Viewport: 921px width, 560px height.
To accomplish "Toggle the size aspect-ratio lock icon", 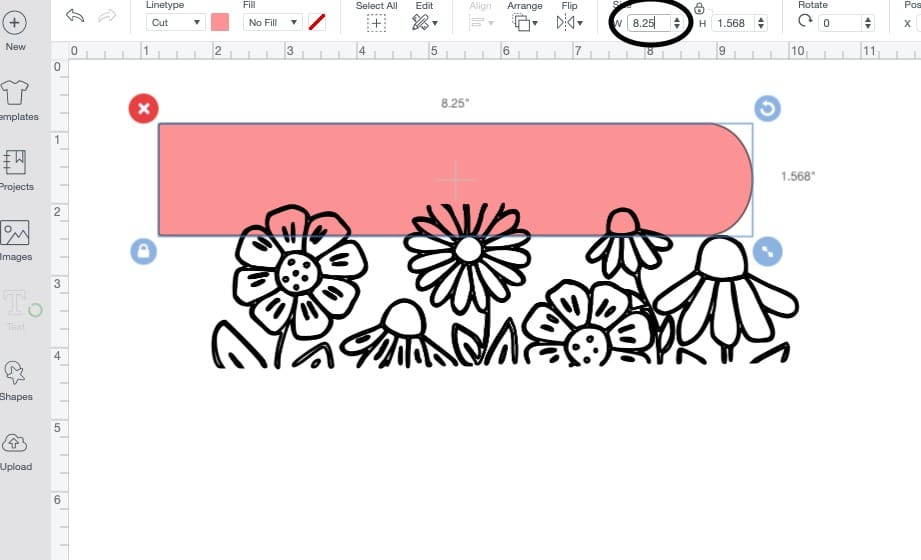I will 699,8.
